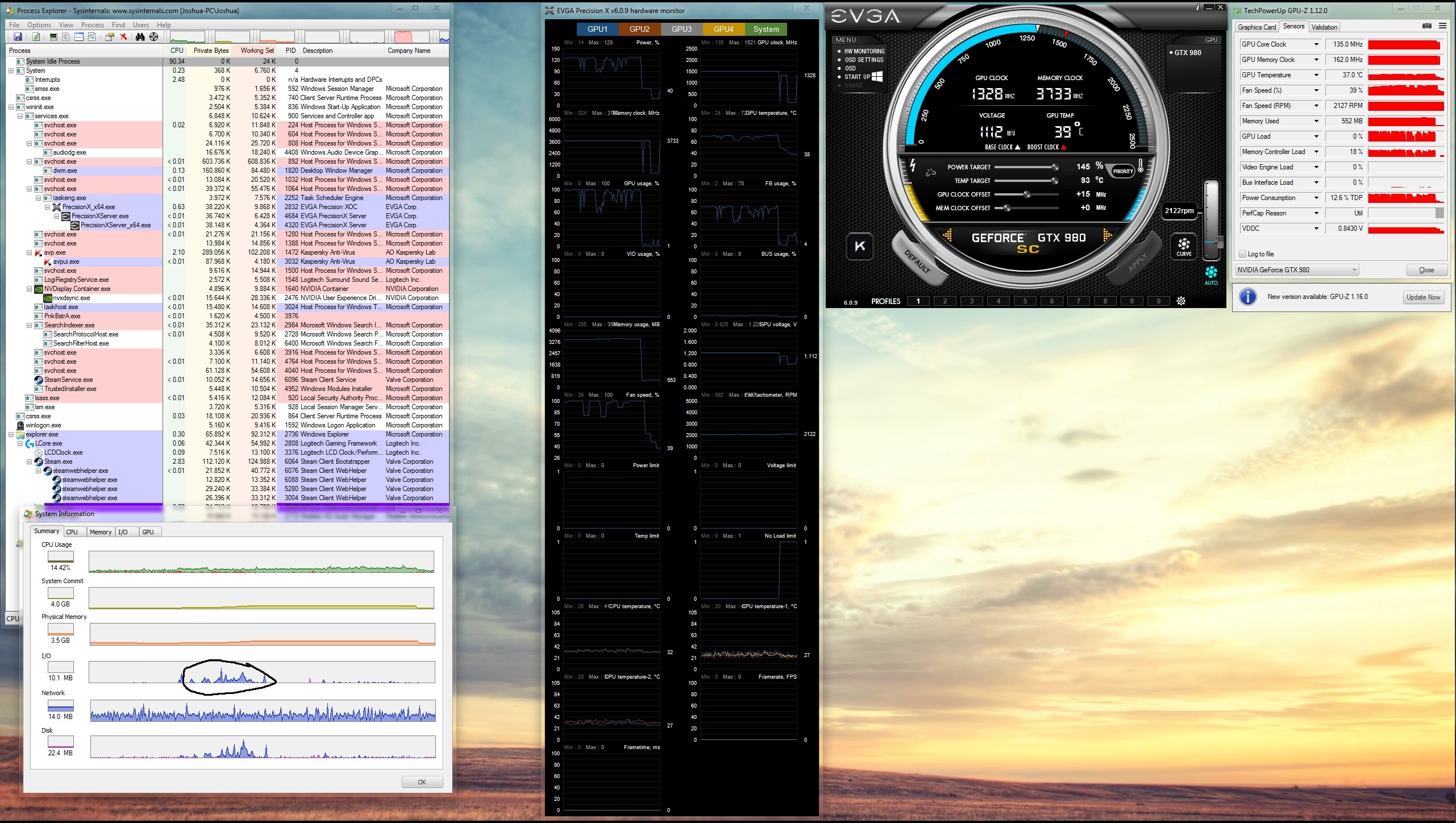Click GPU-Z camera screenshot icon
This screenshot has width=1456, height=823.
pyautogui.click(x=1426, y=26)
